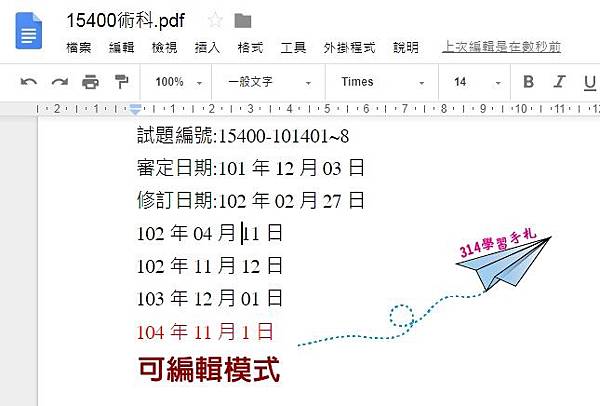Click the line 修訂日期:102 年 02 月 27 日
This screenshot has width=600, height=406.
point(251,201)
